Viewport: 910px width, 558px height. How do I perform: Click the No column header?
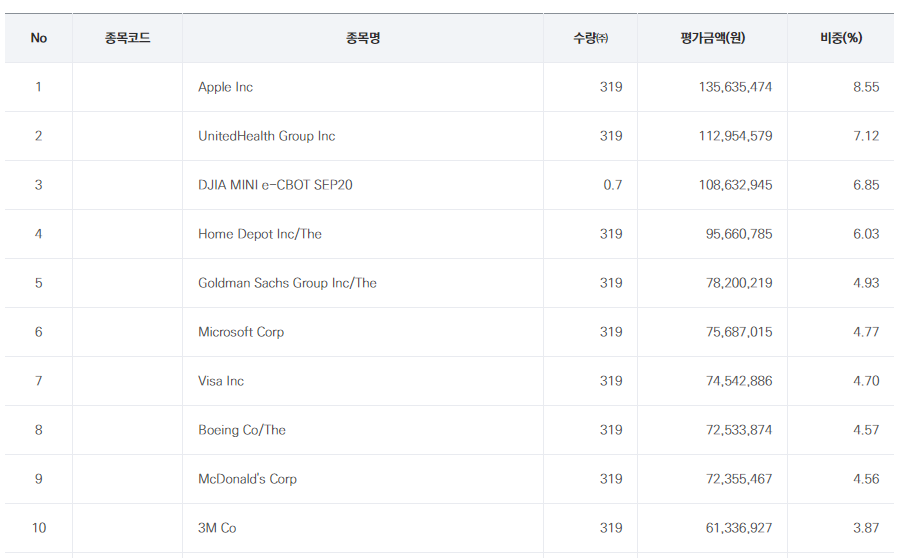[x=38, y=38]
